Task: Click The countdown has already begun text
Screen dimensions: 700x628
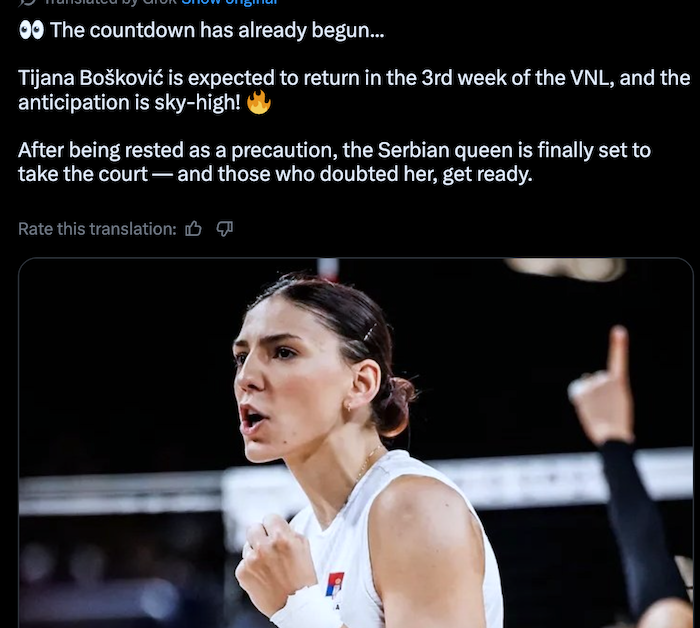Action: 217,30
